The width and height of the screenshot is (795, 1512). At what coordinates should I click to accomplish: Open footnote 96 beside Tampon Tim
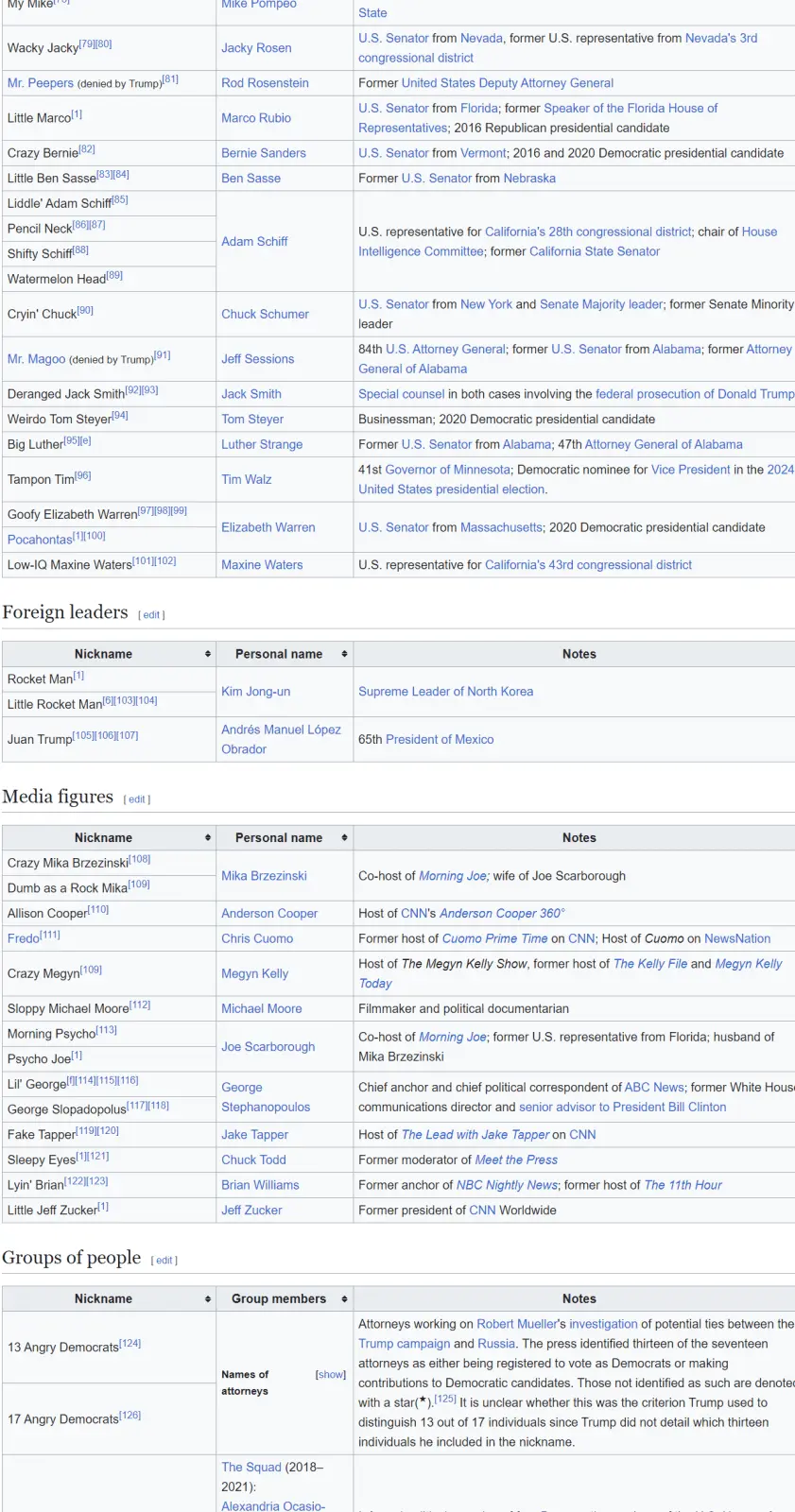click(83, 476)
